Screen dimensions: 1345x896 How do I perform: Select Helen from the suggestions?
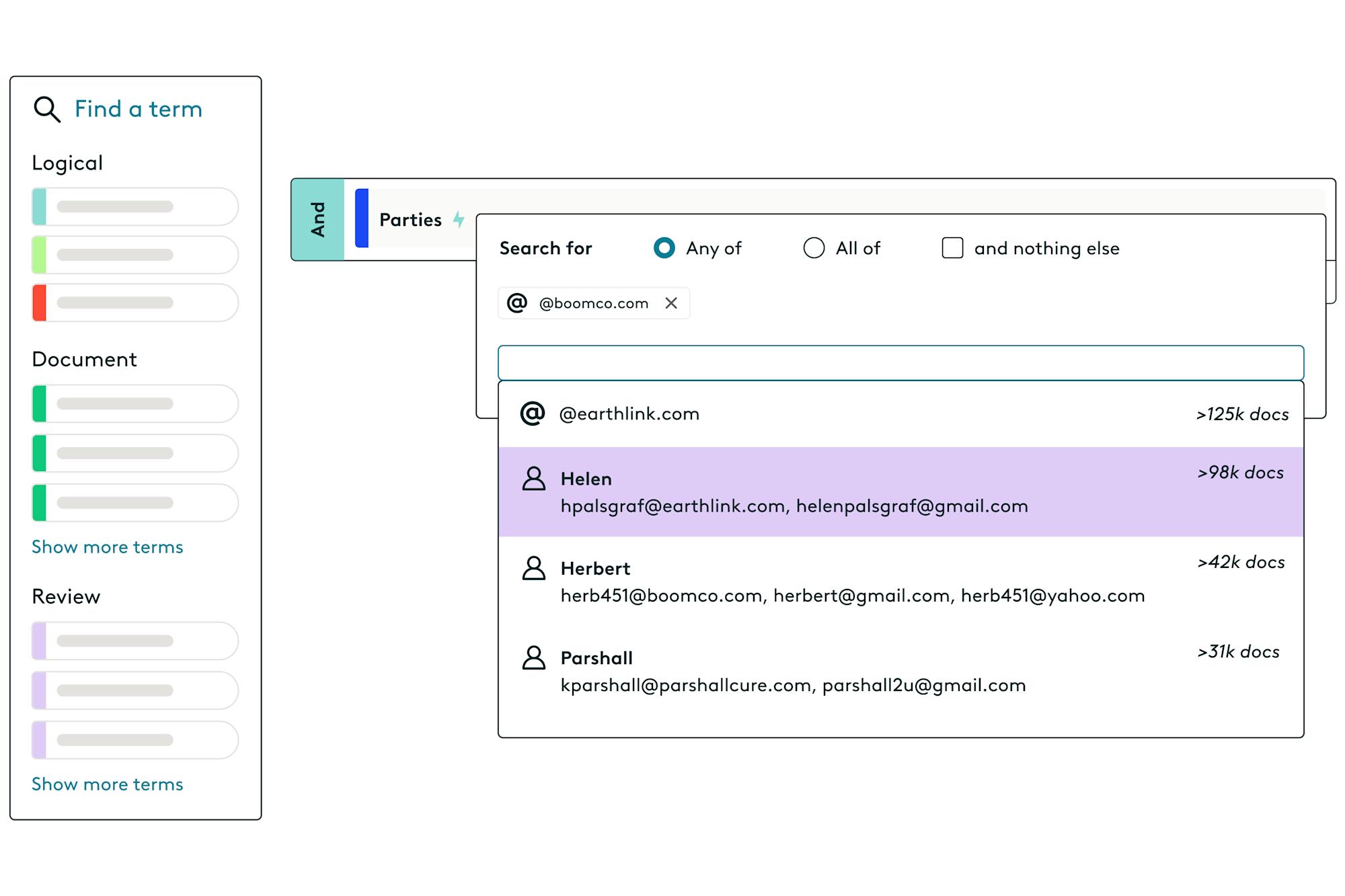(x=901, y=492)
